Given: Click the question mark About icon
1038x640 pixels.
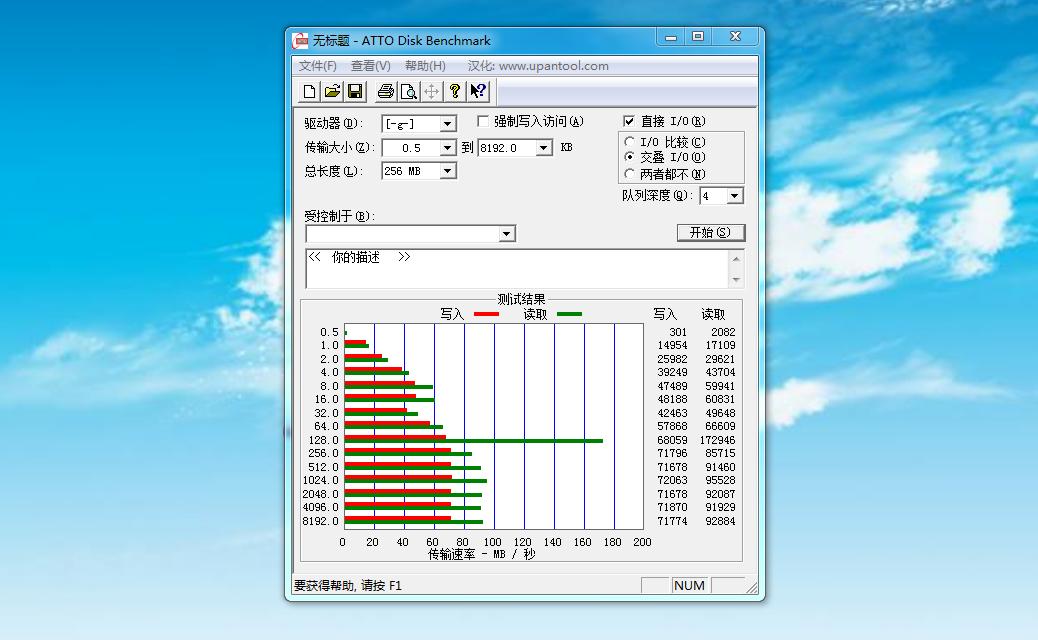Looking at the screenshot, I should click(x=455, y=91).
